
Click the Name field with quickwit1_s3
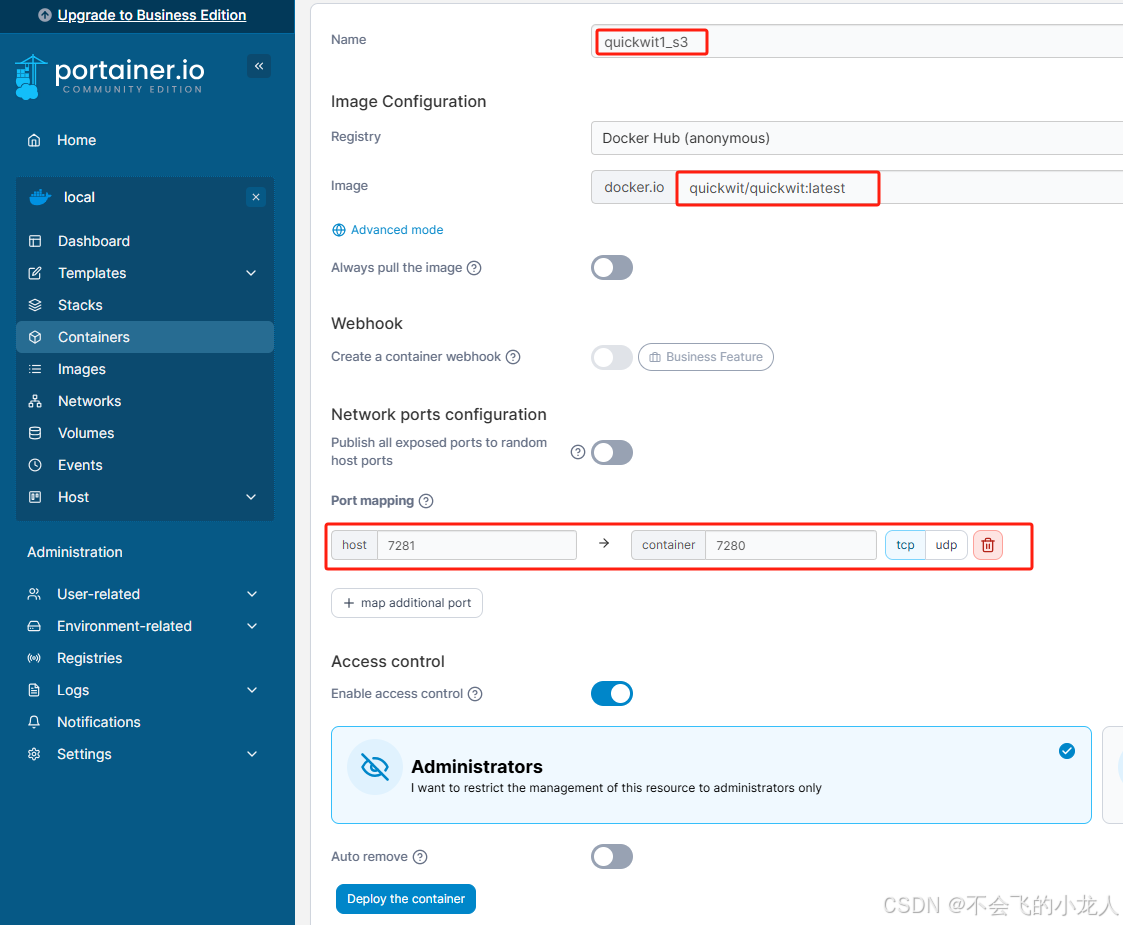tap(857, 42)
